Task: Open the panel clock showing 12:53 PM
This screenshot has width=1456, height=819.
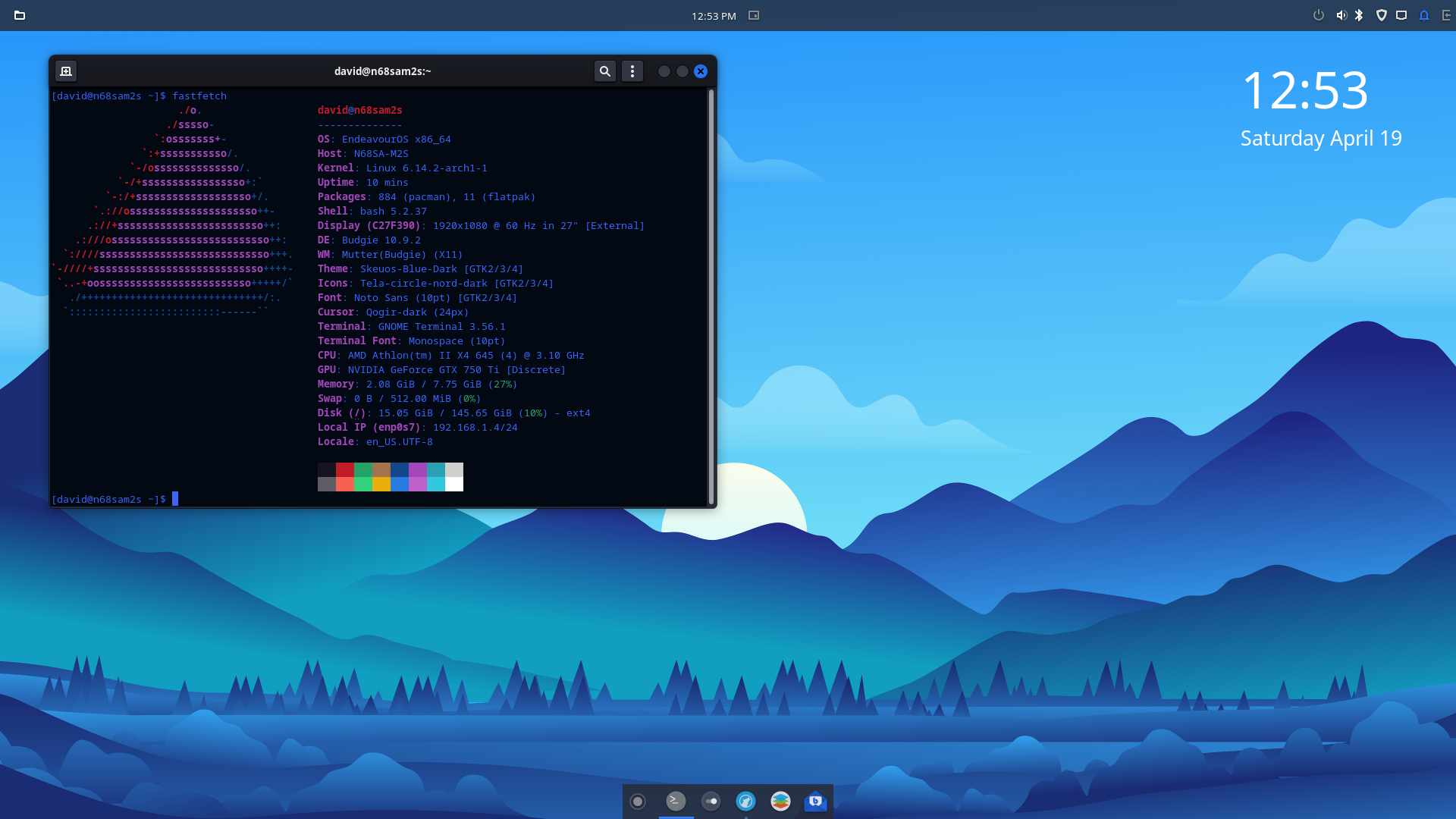Action: [x=714, y=16]
